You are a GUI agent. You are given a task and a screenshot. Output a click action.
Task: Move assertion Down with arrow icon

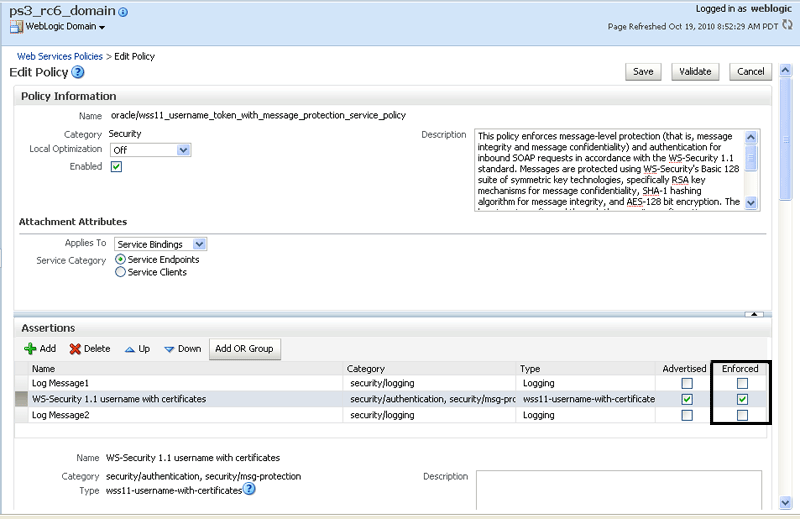169,349
